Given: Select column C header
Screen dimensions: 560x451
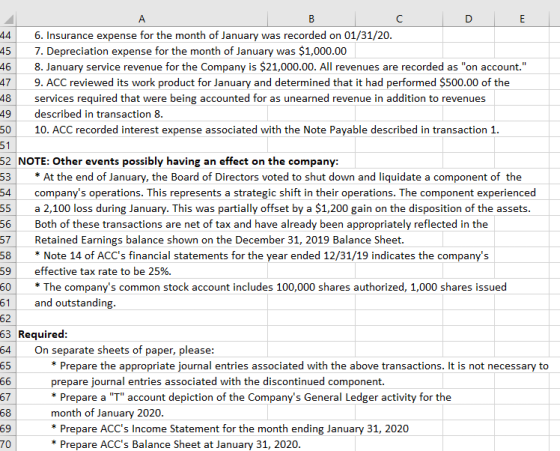Looking at the screenshot, I should pos(399,19).
